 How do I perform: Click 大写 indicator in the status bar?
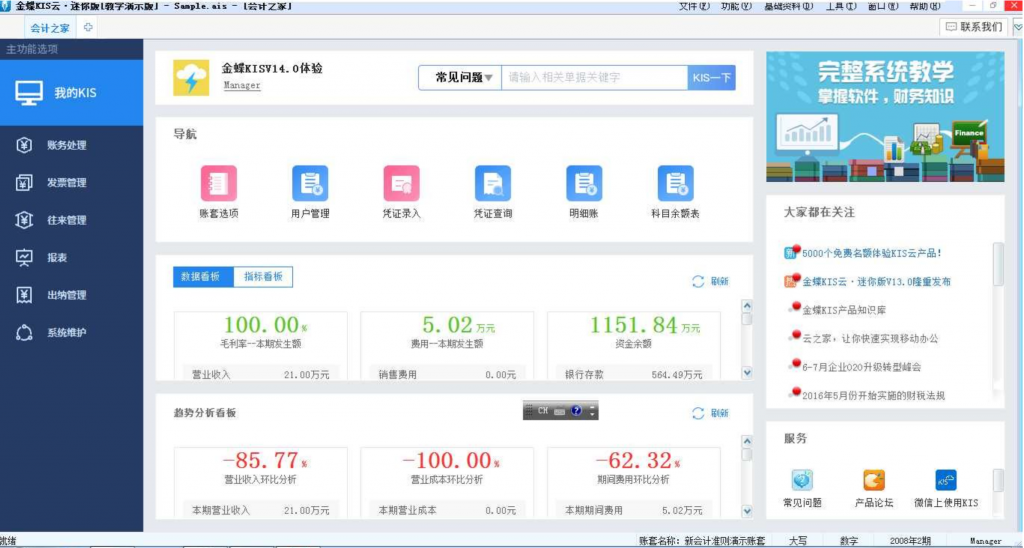pos(797,541)
